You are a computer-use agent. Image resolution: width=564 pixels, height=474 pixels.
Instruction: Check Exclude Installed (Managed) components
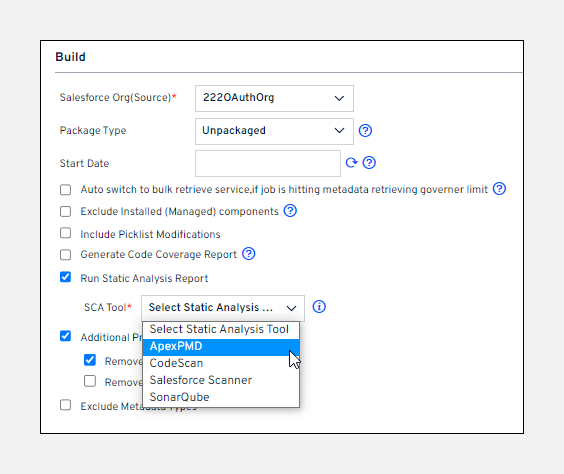click(x=65, y=211)
